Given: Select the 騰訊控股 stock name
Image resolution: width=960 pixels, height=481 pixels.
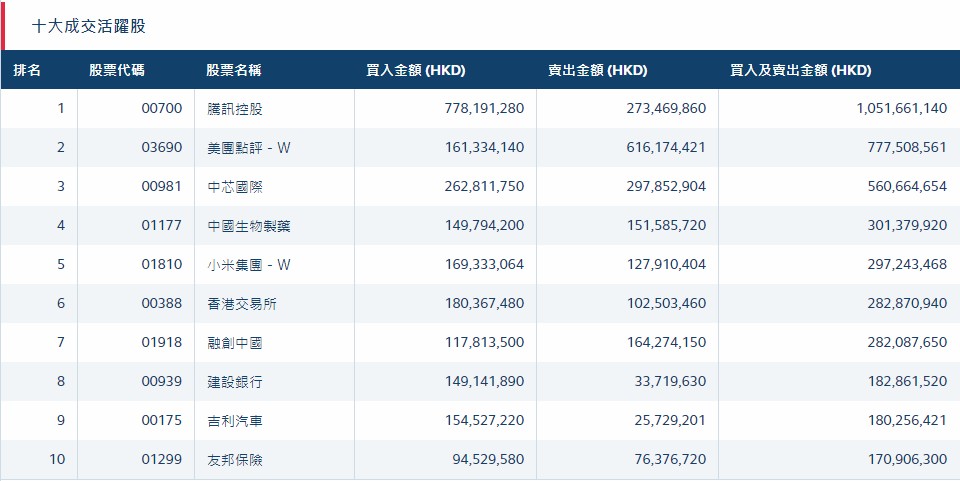Looking at the screenshot, I should (235, 109).
